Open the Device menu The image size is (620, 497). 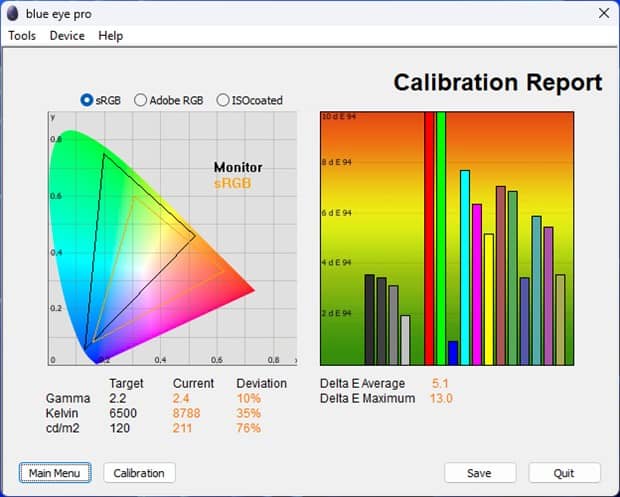67,35
